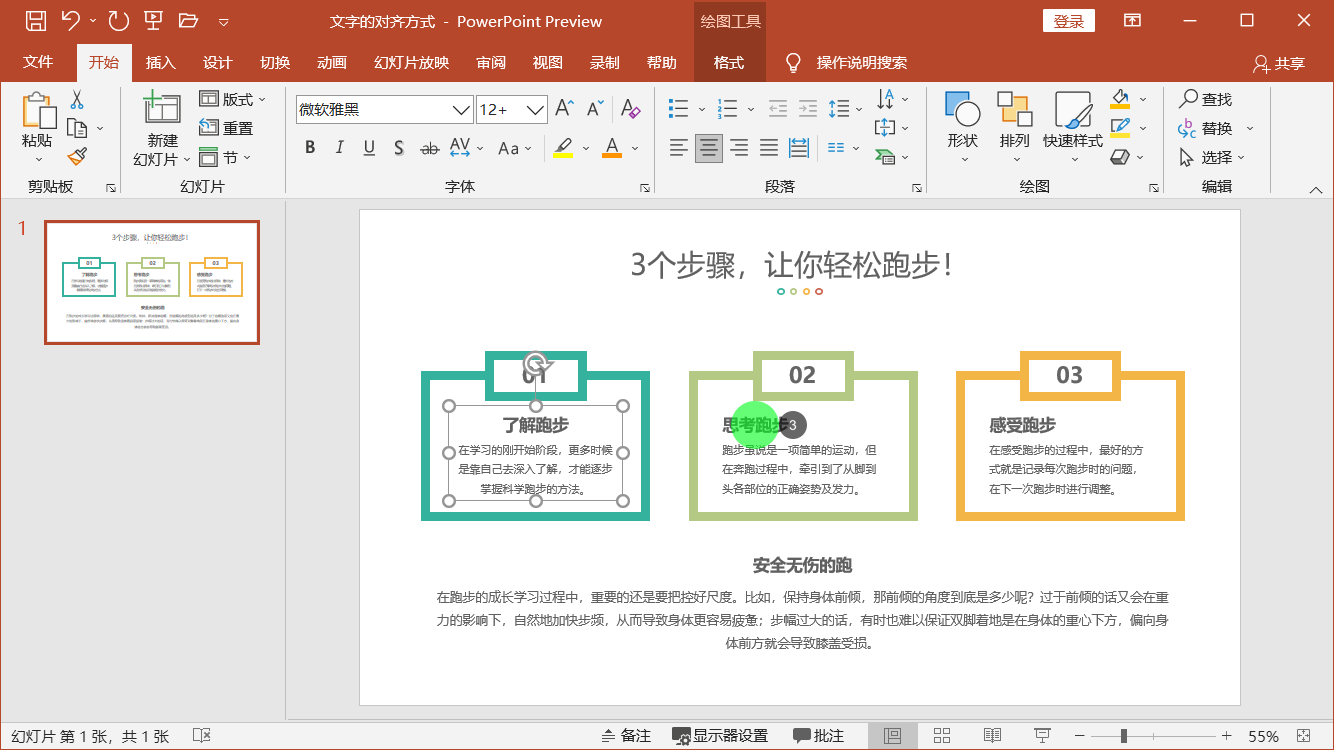Click the Shapes (形状) gallery icon
This screenshot has height=750, width=1334.
tap(962, 109)
